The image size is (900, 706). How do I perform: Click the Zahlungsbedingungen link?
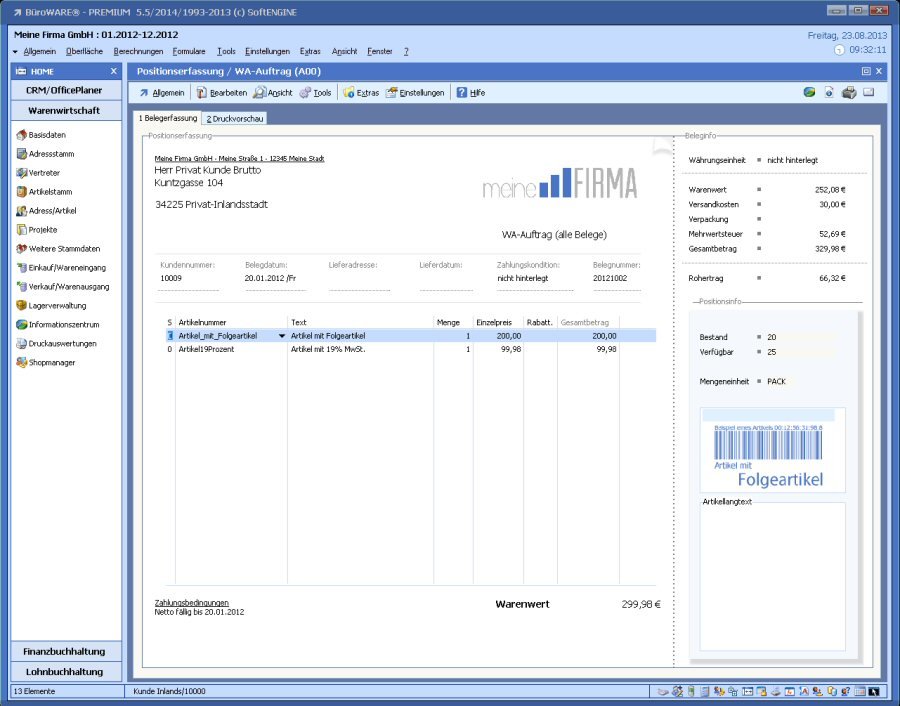click(x=192, y=603)
